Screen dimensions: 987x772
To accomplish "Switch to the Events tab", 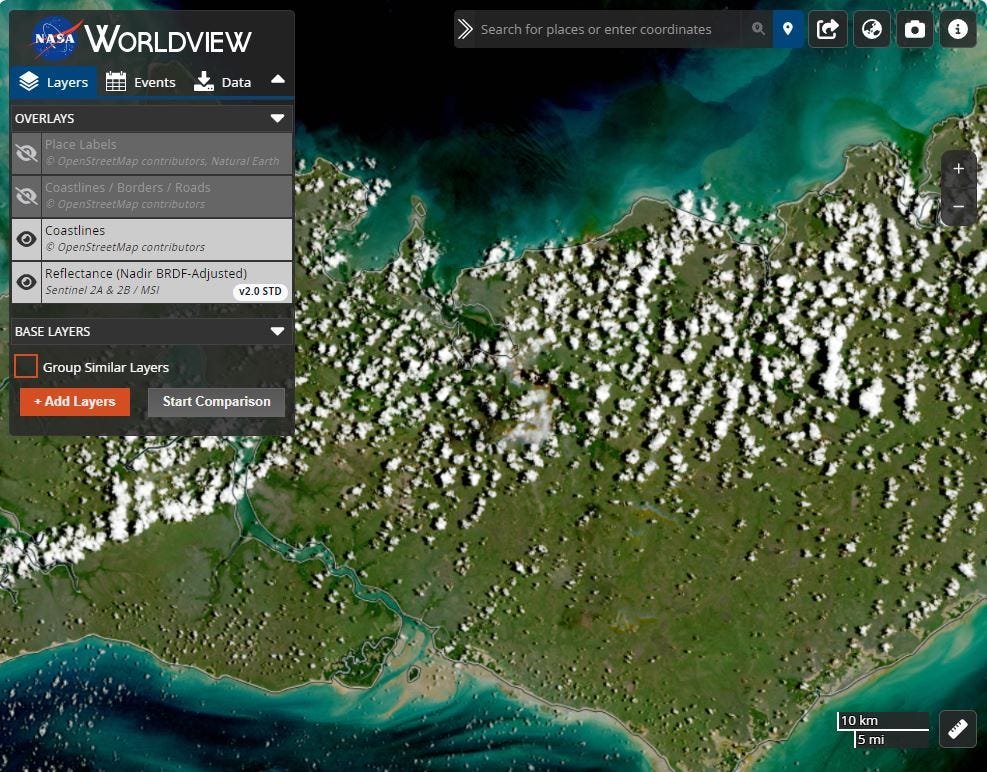I will 140,82.
